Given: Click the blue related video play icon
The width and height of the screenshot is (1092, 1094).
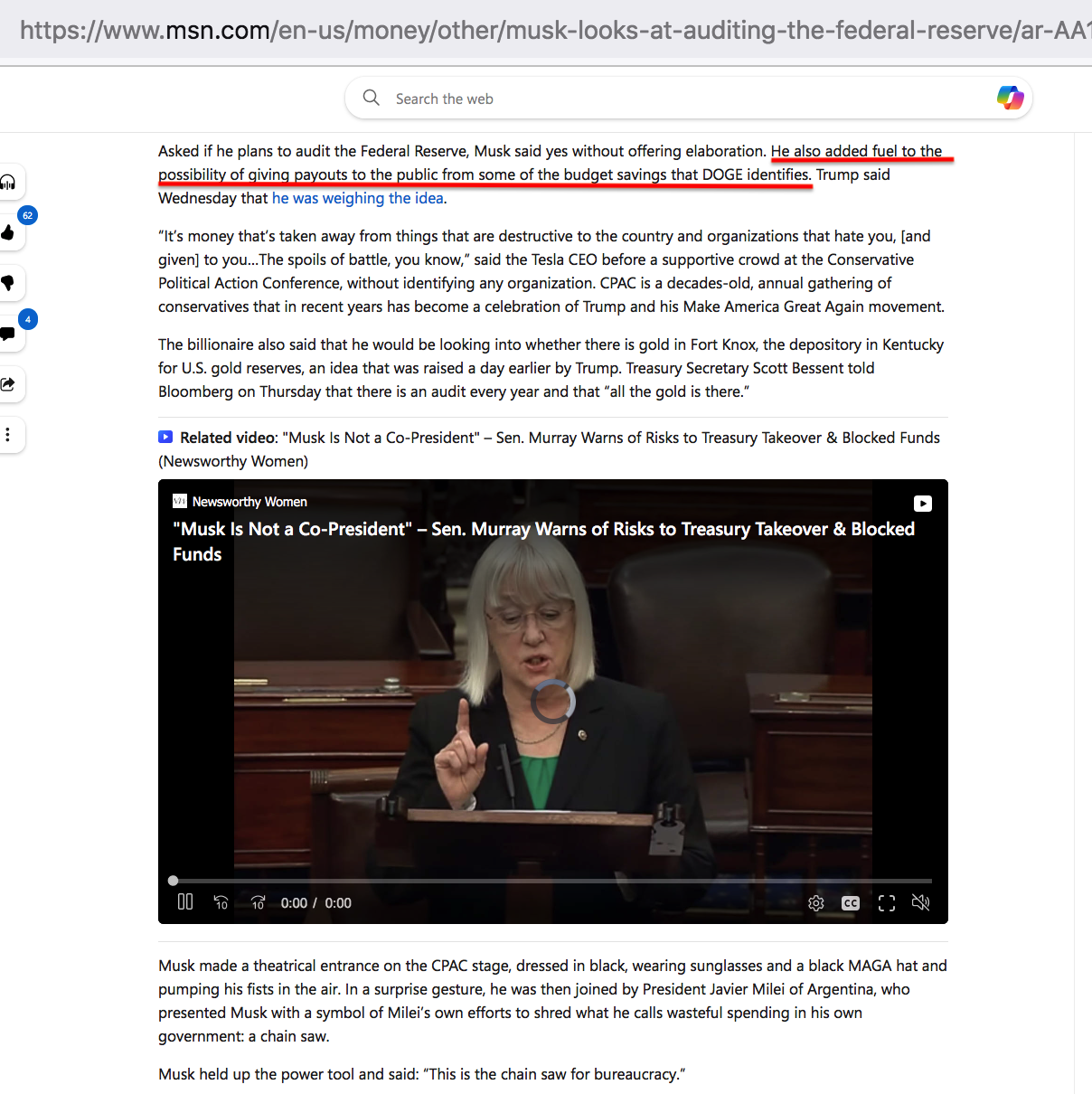Looking at the screenshot, I should [165, 438].
